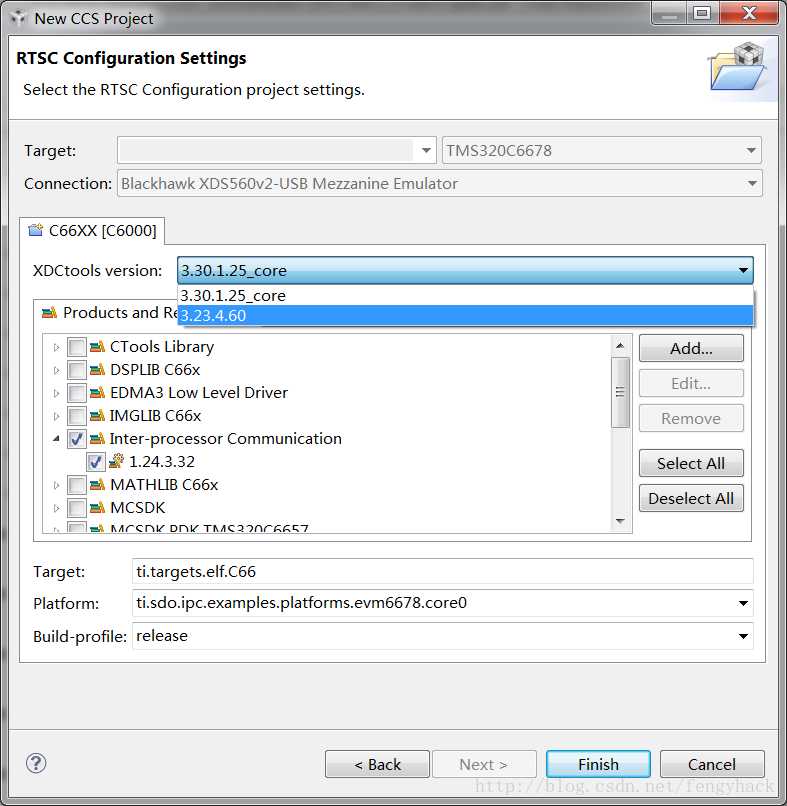The width and height of the screenshot is (787, 806).
Task: Click the help question mark icon
Action: 36,763
